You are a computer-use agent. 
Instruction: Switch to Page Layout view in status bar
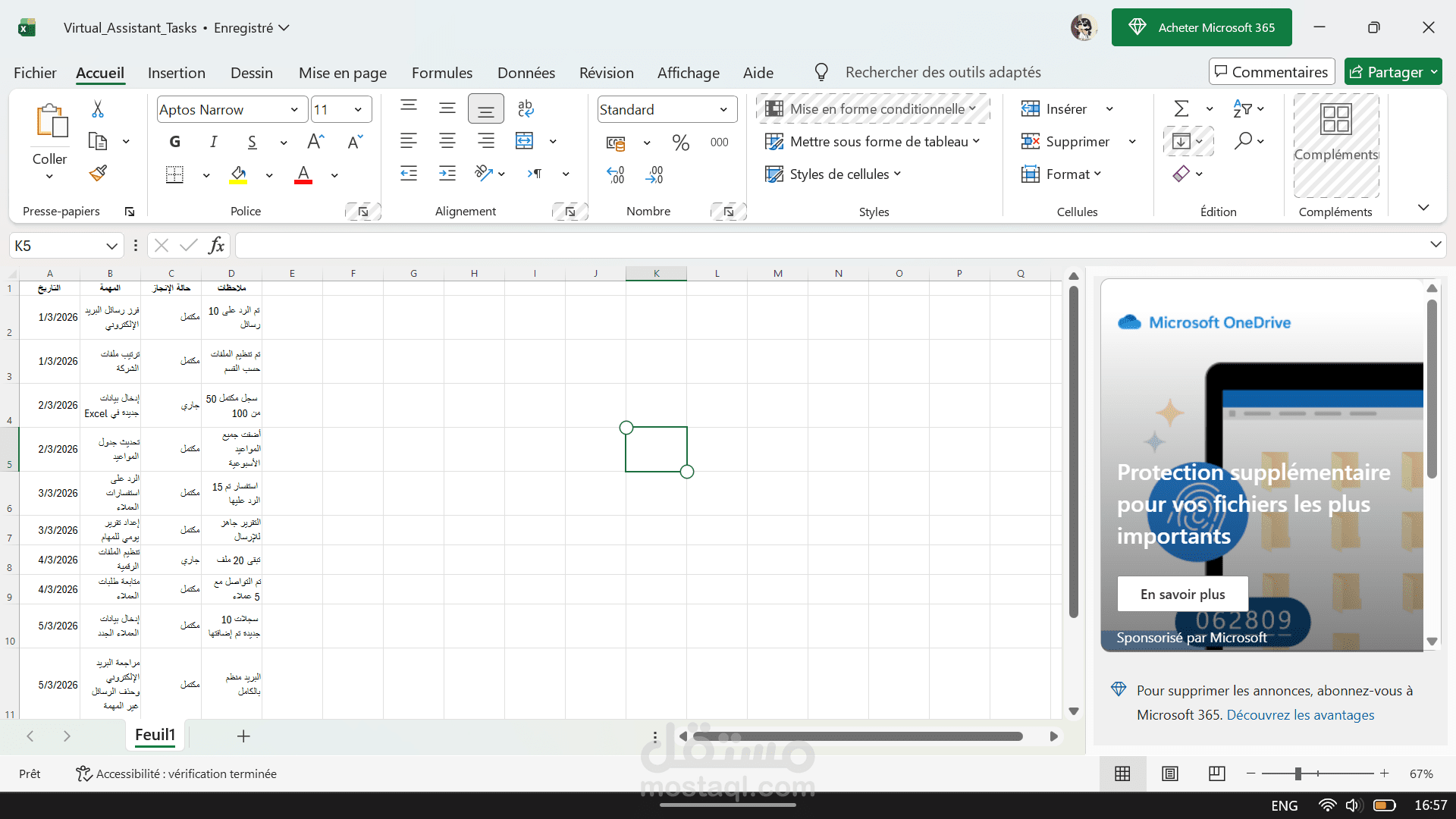(1170, 773)
